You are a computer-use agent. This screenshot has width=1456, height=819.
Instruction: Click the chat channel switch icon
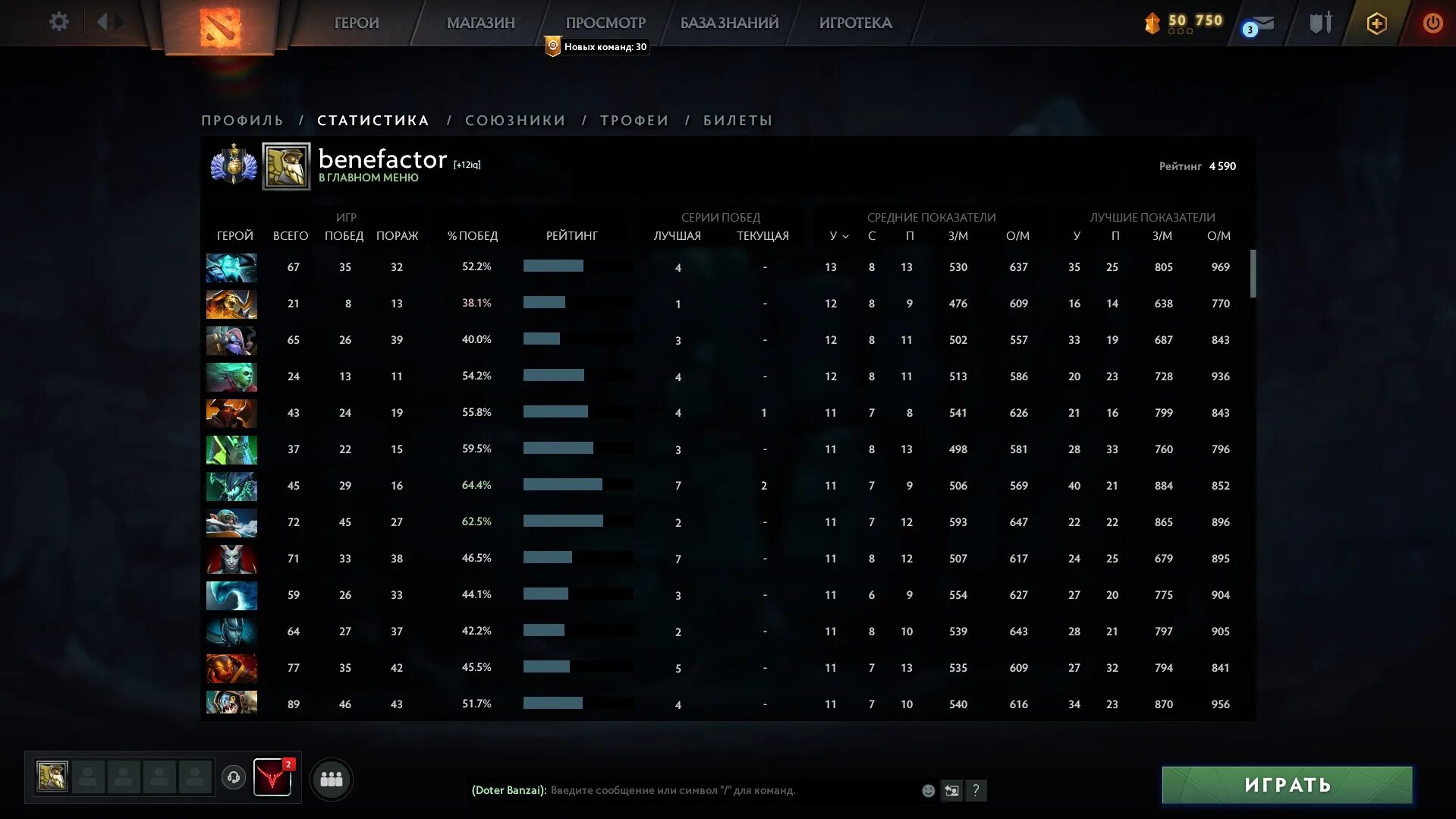(951, 790)
